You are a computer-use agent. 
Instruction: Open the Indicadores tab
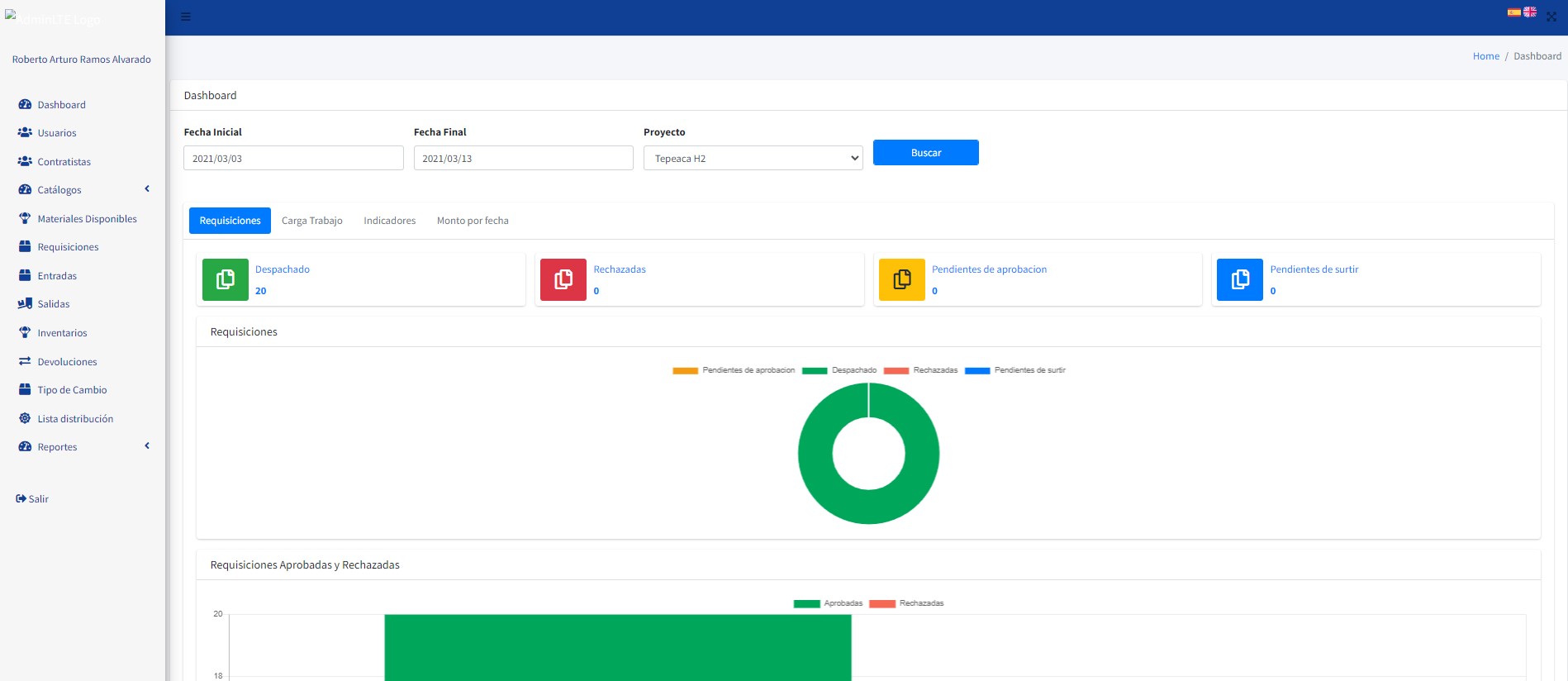coord(389,221)
